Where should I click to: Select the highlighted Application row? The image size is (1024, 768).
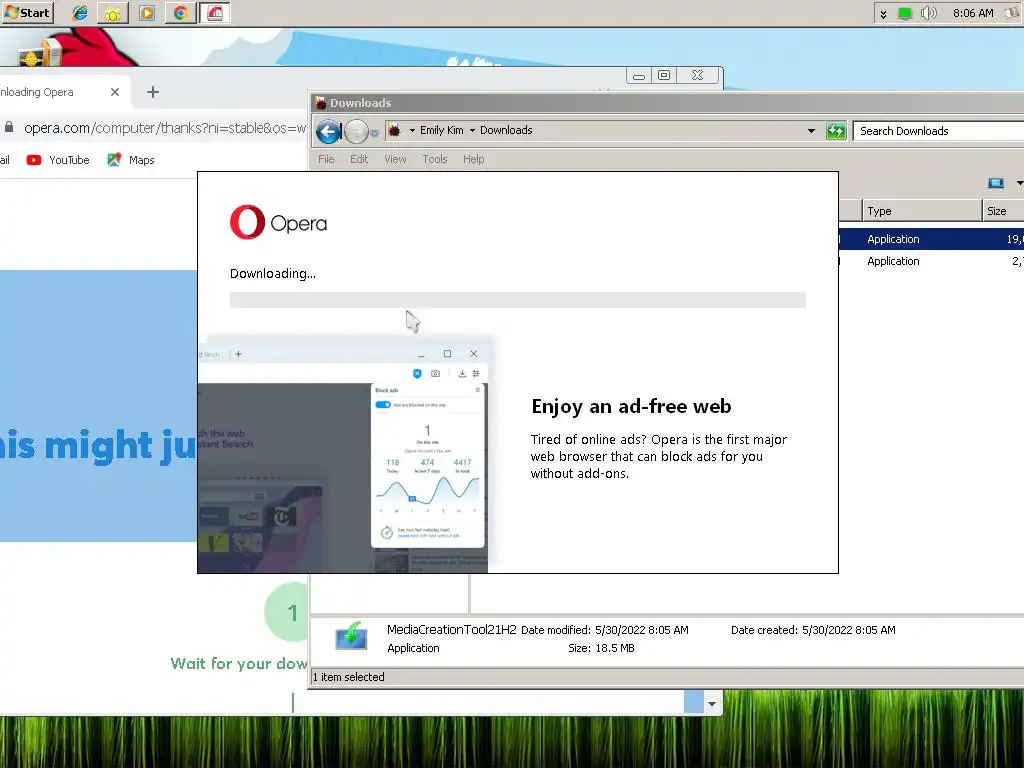pos(931,239)
